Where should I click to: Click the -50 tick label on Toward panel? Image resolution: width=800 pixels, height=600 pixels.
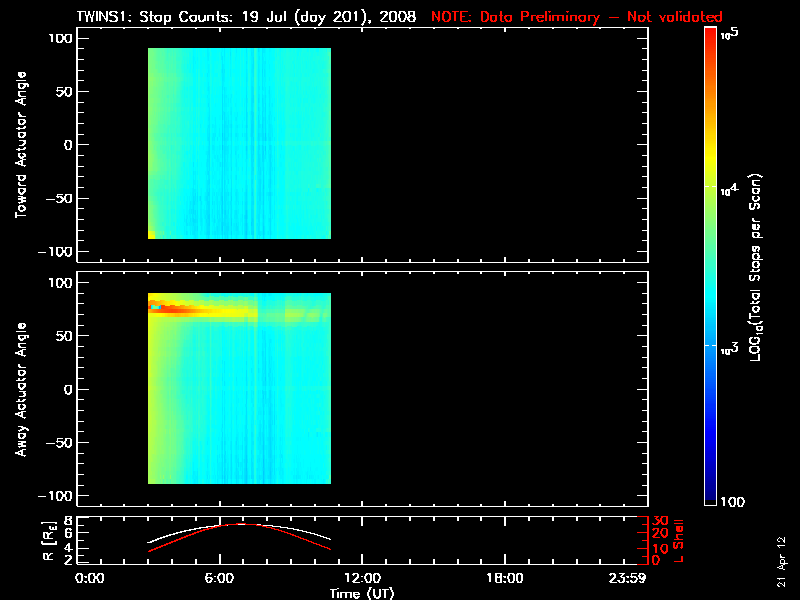pyautogui.click(x=59, y=198)
